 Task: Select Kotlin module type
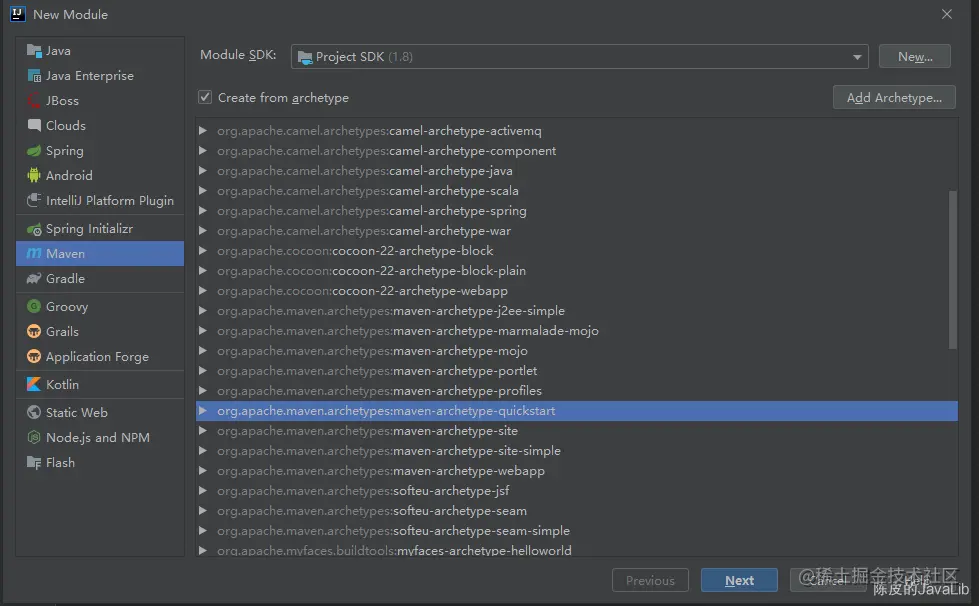[100, 384]
